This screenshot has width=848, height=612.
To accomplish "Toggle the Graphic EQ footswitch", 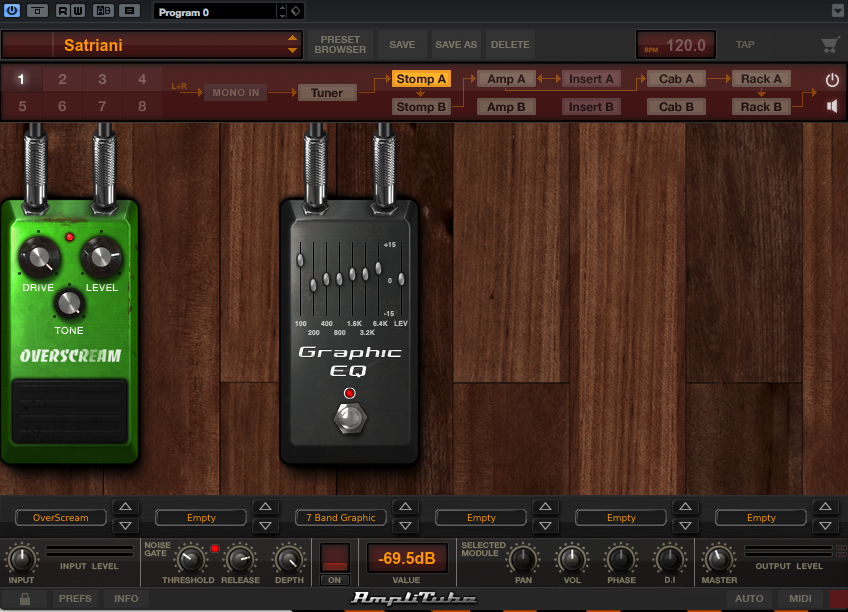I will point(350,418).
